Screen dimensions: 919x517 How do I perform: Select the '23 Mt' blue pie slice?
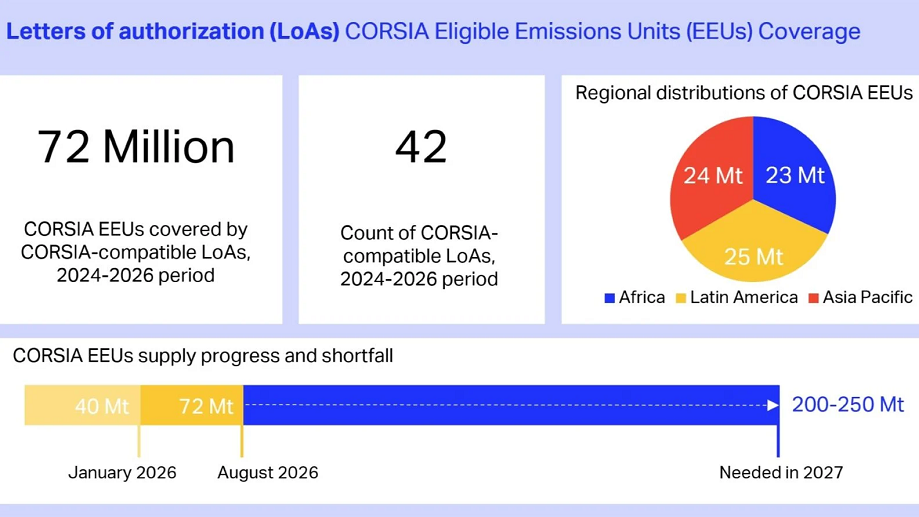tap(795, 175)
